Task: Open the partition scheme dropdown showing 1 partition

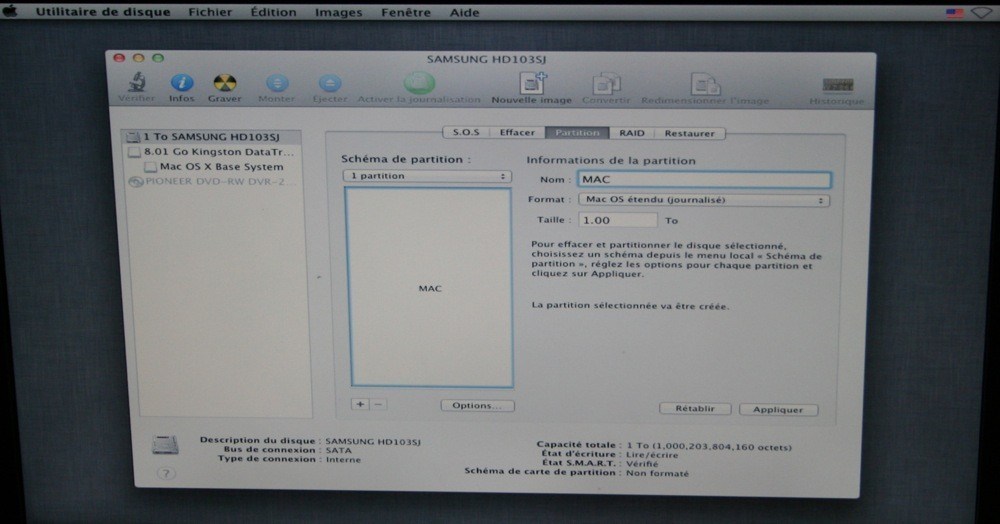Action: click(x=427, y=176)
